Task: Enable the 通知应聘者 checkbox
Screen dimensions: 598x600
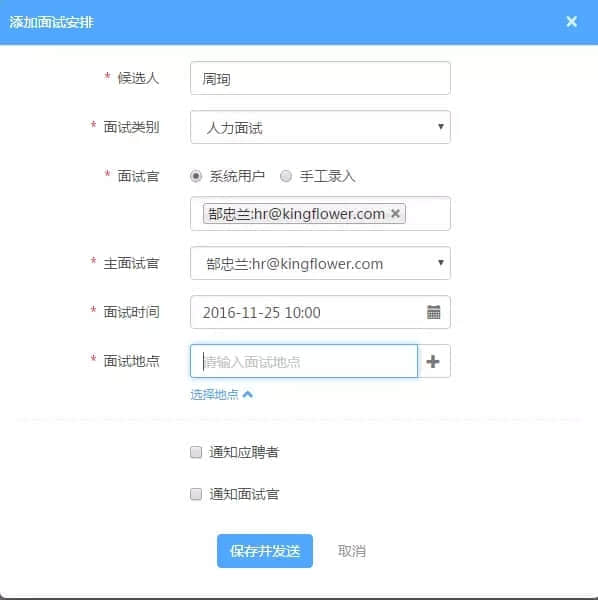Action: 196,452
